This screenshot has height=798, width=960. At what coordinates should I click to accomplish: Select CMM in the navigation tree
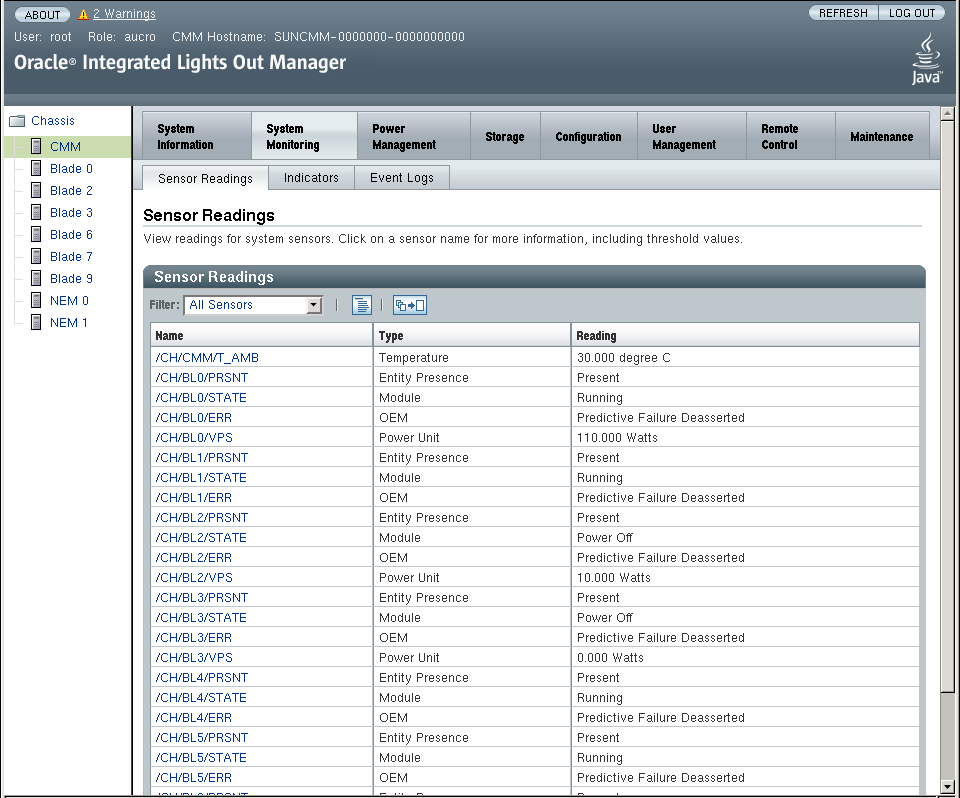point(66,147)
